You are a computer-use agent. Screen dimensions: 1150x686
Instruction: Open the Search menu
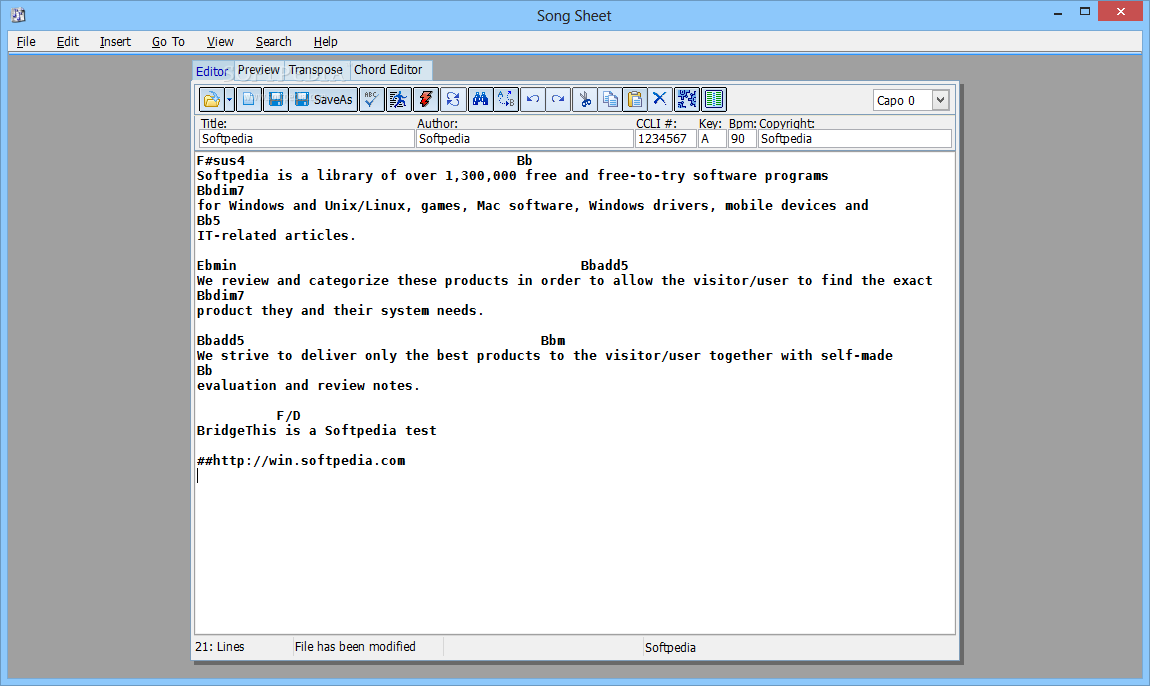coord(274,42)
